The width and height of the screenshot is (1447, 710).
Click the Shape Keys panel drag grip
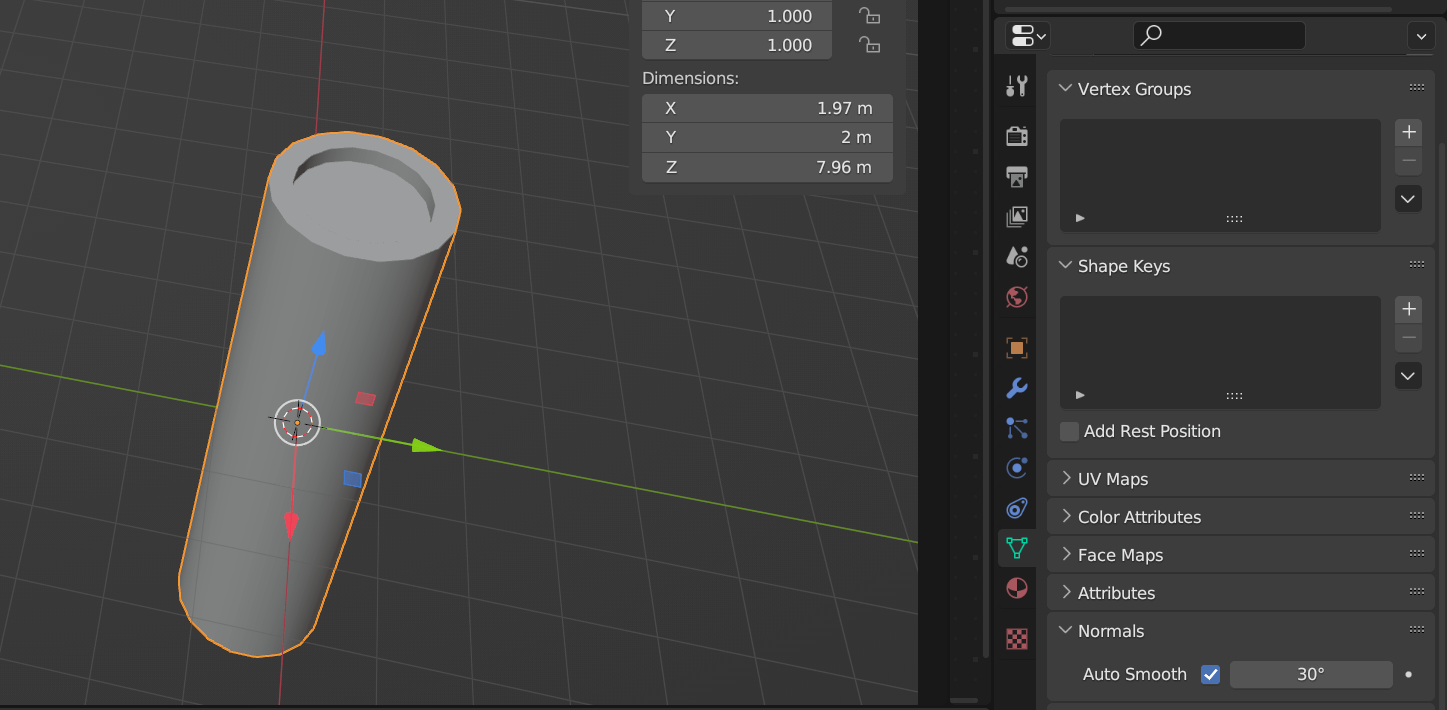(x=1417, y=265)
